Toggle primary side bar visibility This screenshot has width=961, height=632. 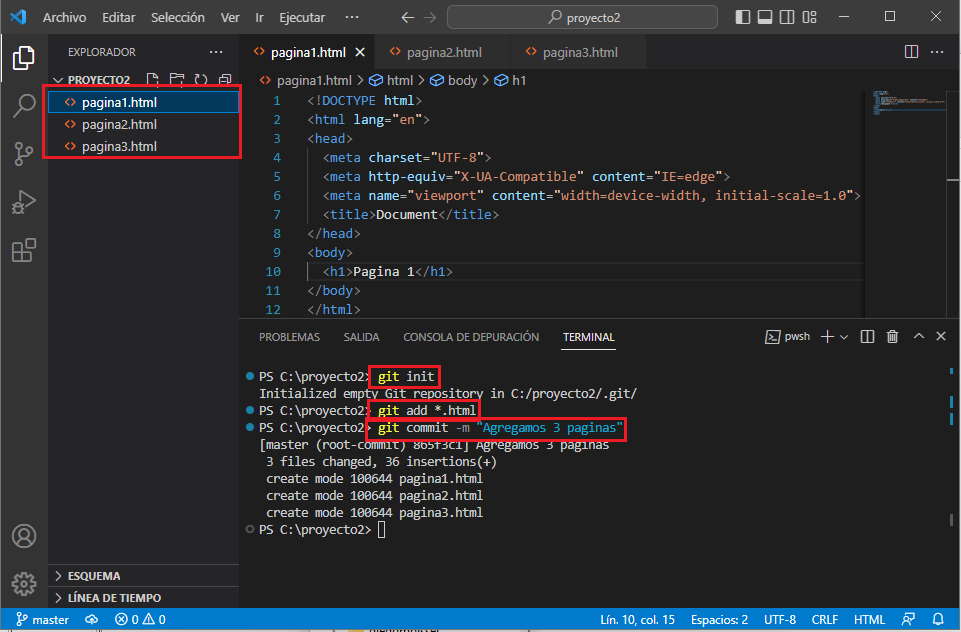tap(742, 17)
